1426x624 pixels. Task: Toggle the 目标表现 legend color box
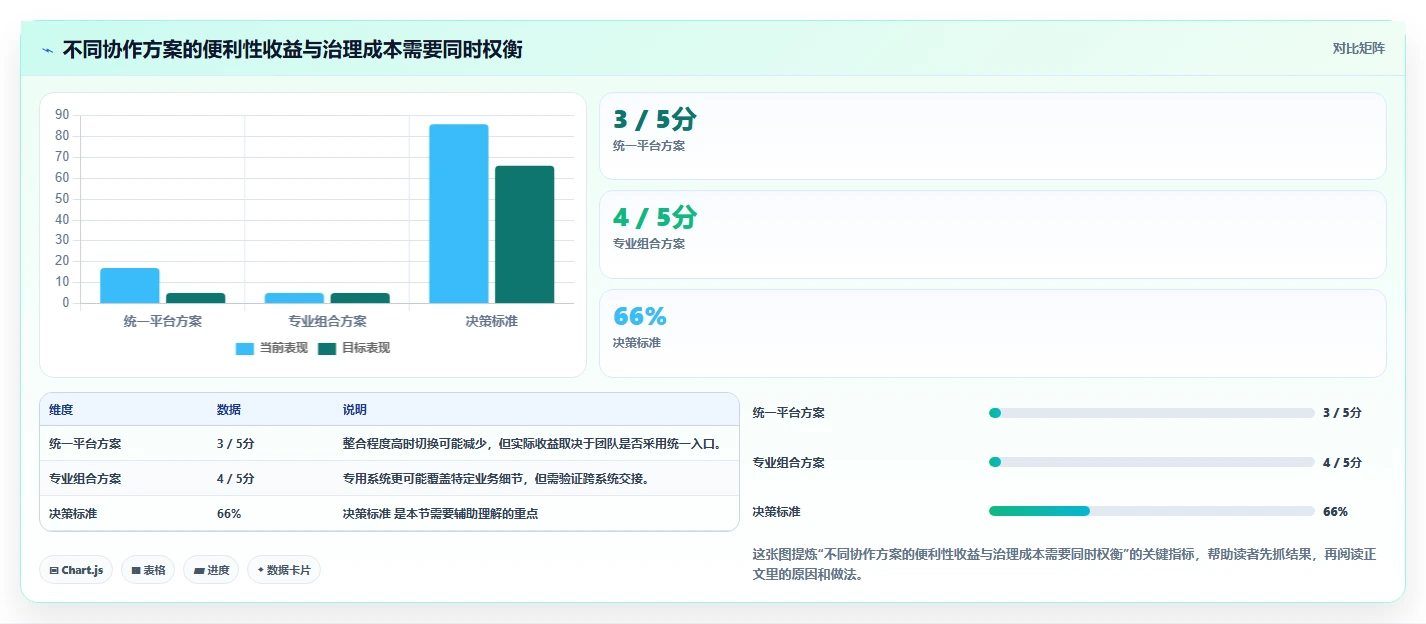(327, 348)
